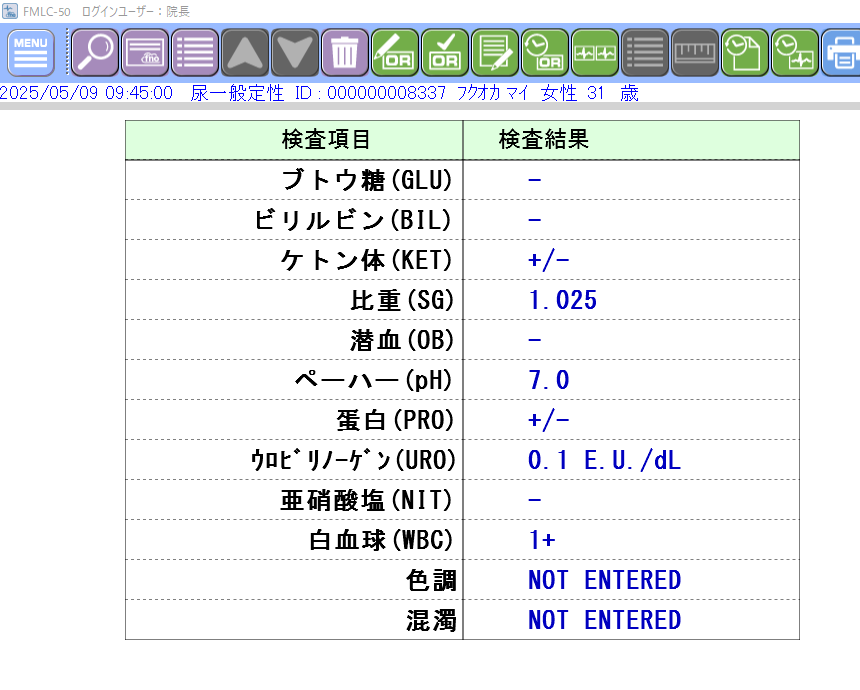Click the green checkmark OR icon
This screenshot has height=690, width=860.
[445, 53]
